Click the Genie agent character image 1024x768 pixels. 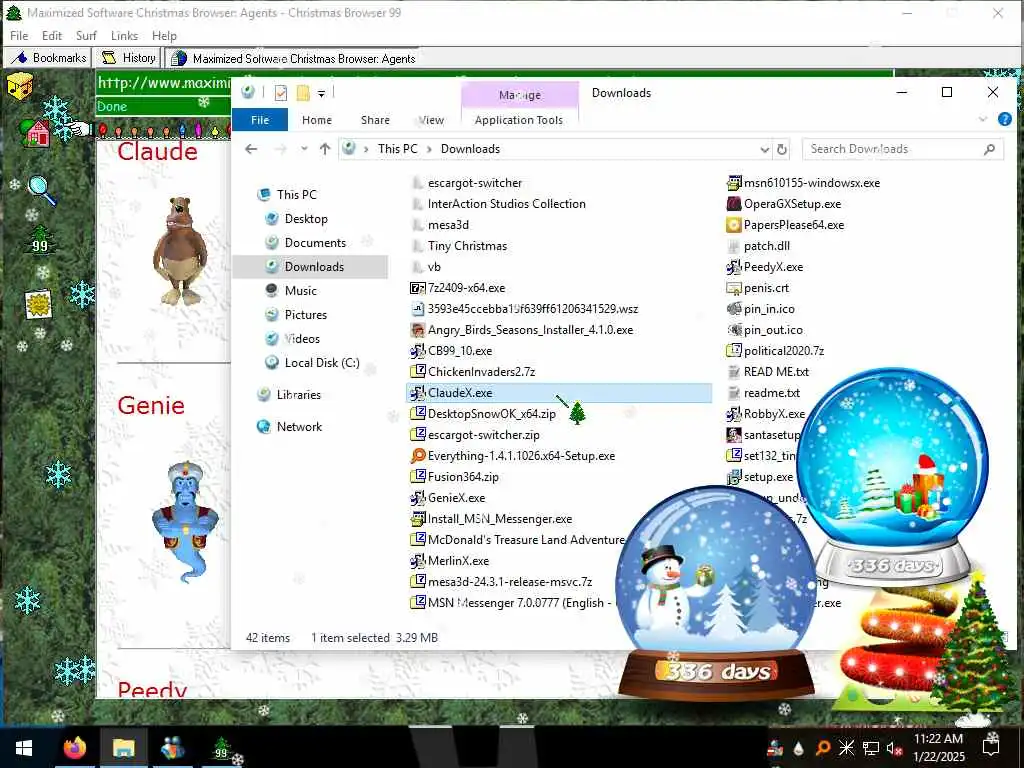point(184,521)
